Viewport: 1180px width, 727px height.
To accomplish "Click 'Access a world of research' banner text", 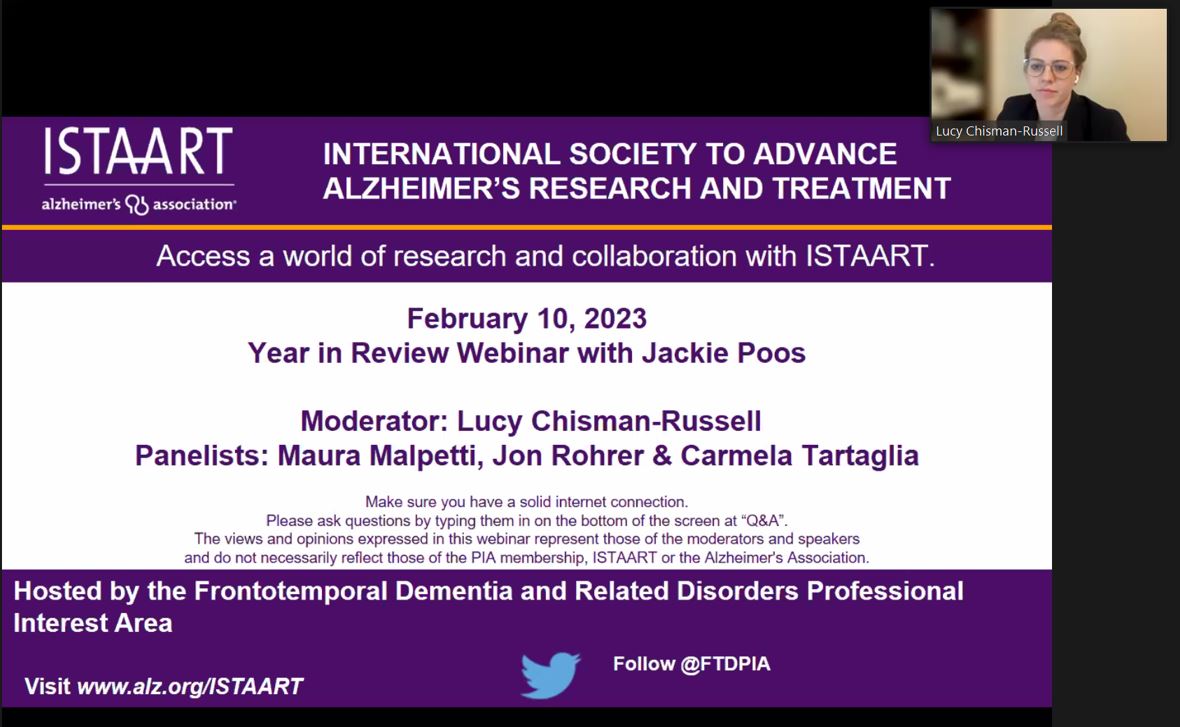I will tap(546, 256).
